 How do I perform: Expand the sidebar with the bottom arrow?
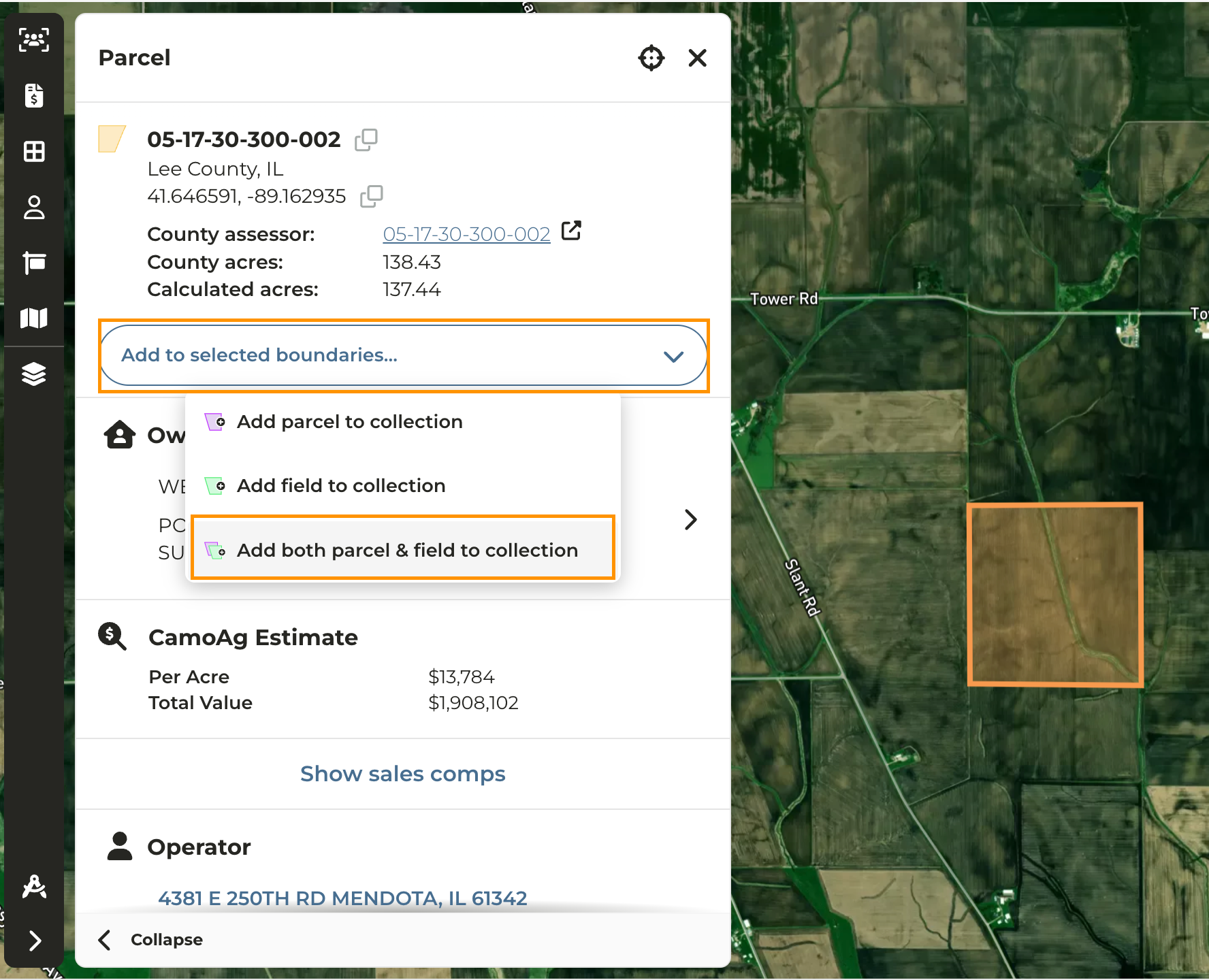35,941
